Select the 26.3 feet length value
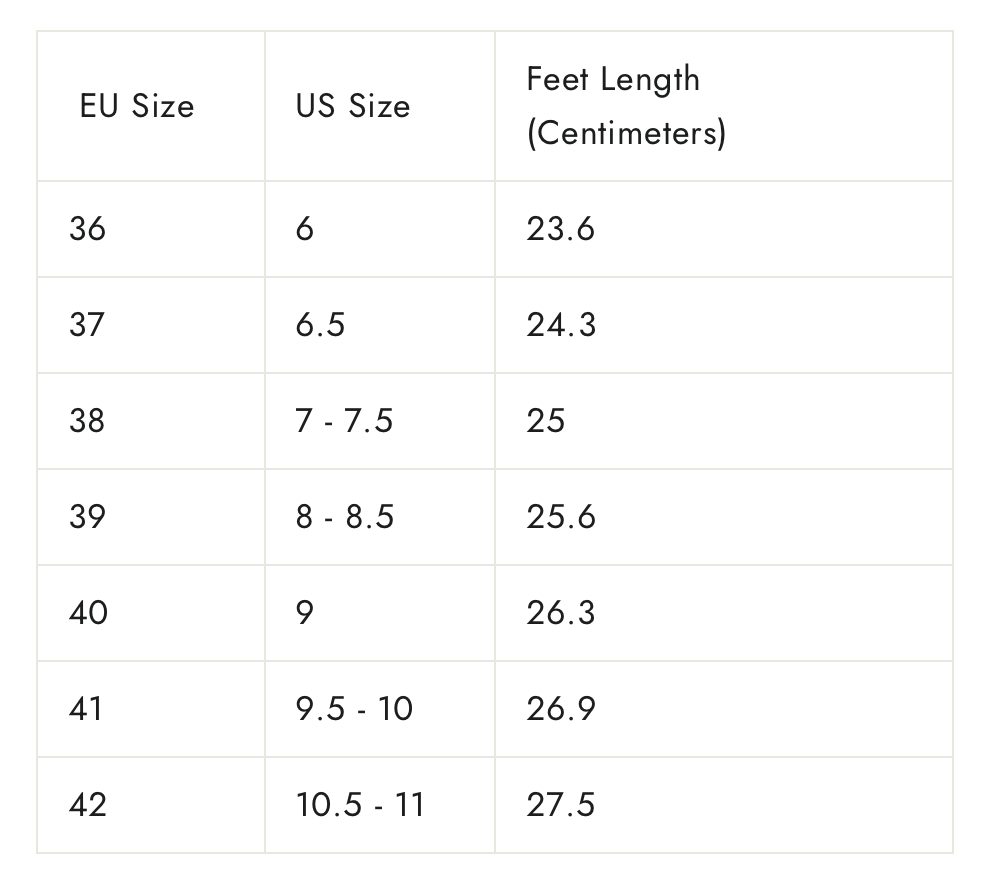 click(560, 613)
